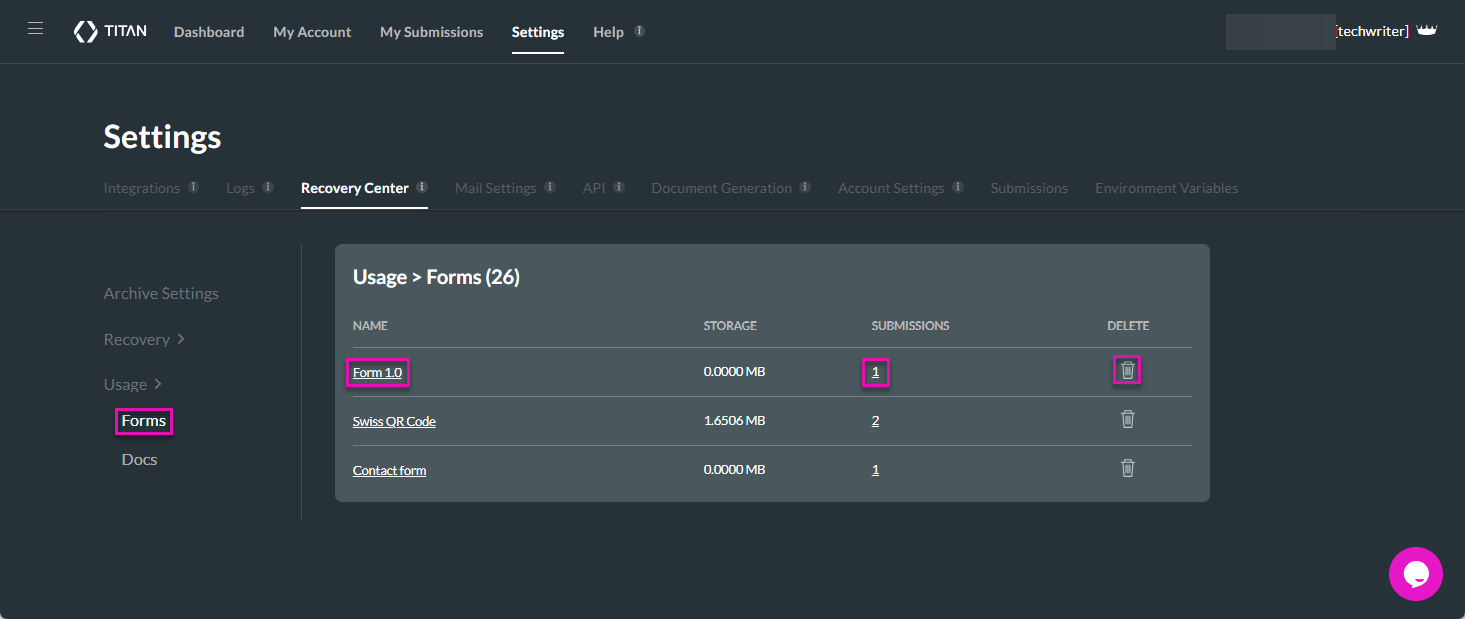This screenshot has height=619, width=1465.
Task: Delete Contact form with the trash icon
Action: coord(1127,468)
